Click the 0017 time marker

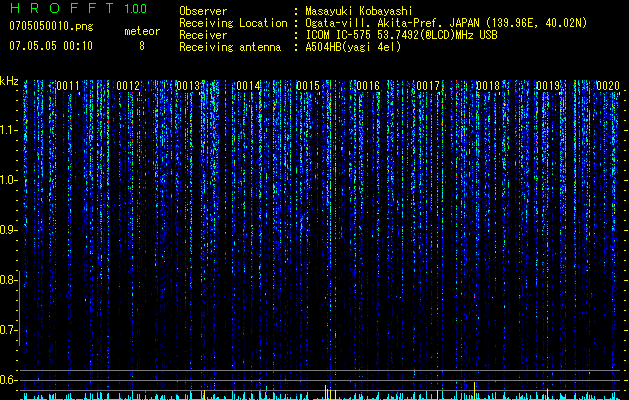(x=428, y=86)
